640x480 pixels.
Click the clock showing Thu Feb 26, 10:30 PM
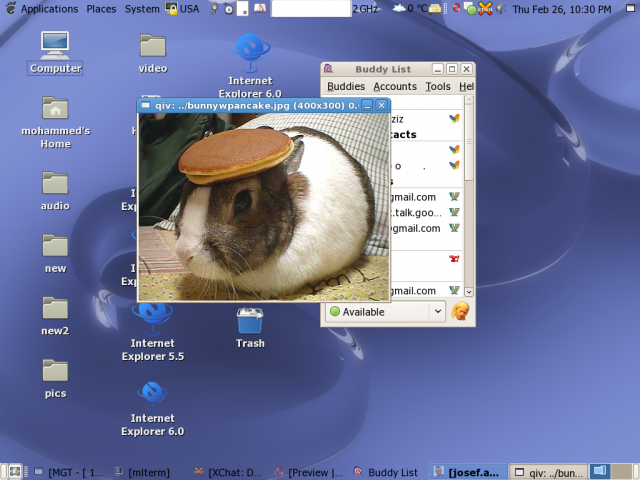click(x=562, y=9)
